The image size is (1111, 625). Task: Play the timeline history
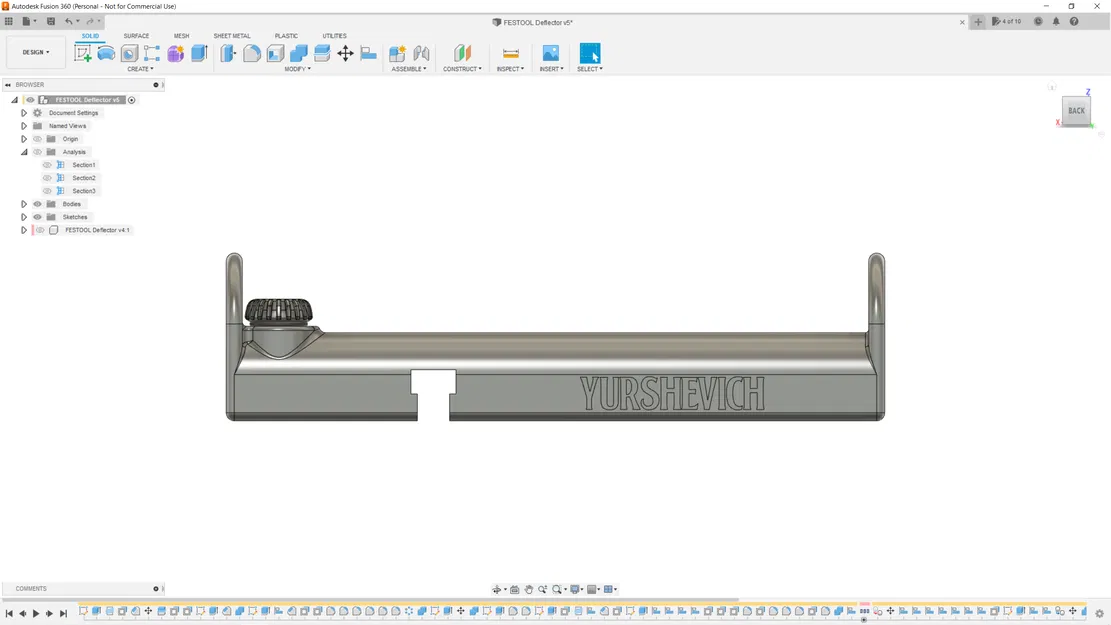point(35,614)
